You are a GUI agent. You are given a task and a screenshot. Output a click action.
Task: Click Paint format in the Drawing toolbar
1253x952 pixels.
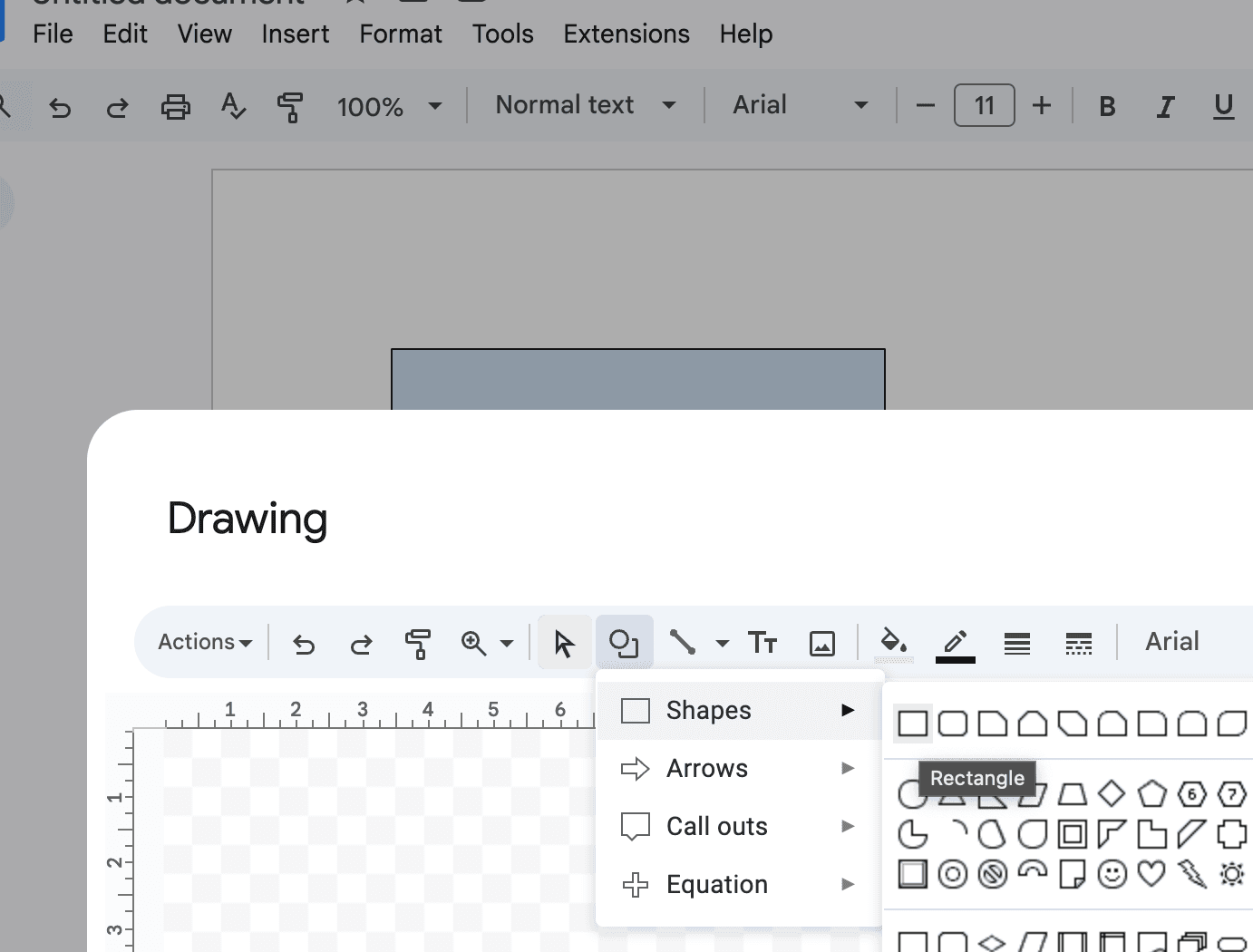point(417,644)
